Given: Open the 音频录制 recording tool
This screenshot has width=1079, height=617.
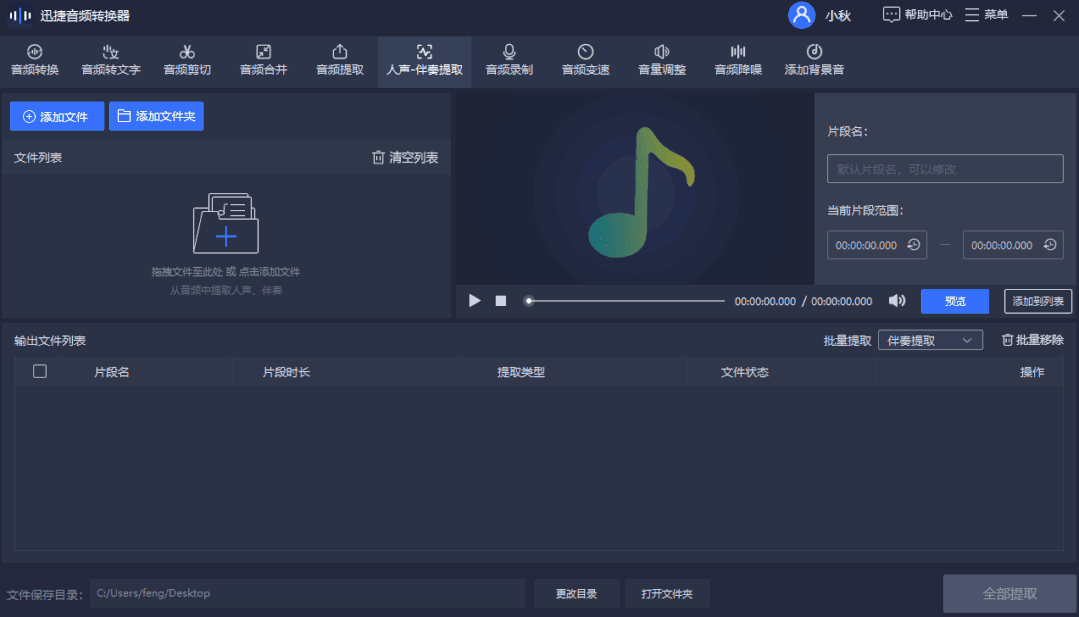Looking at the screenshot, I should coord(509,60).
